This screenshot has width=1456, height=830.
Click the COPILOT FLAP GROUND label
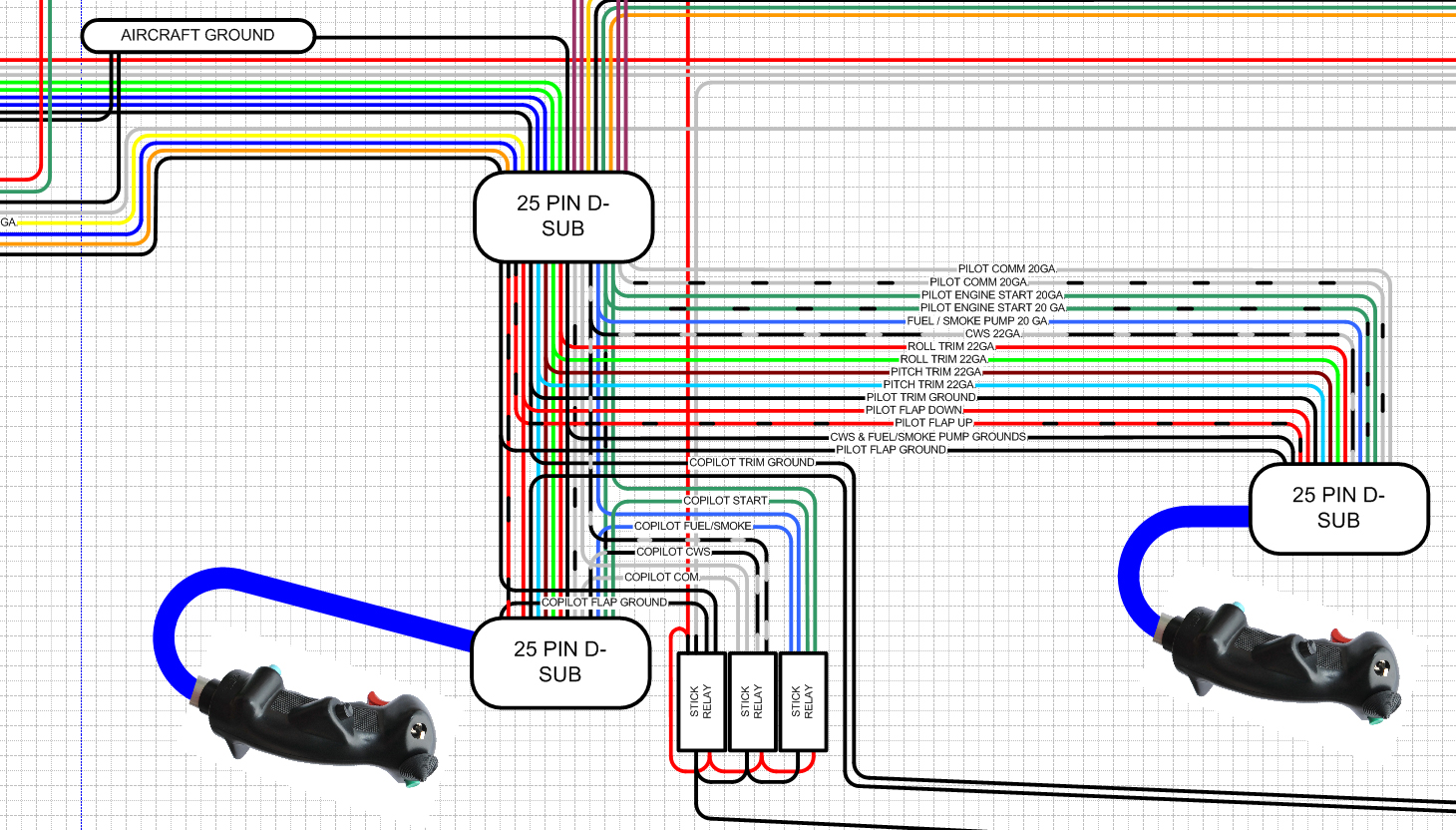[x=604, y=603]
